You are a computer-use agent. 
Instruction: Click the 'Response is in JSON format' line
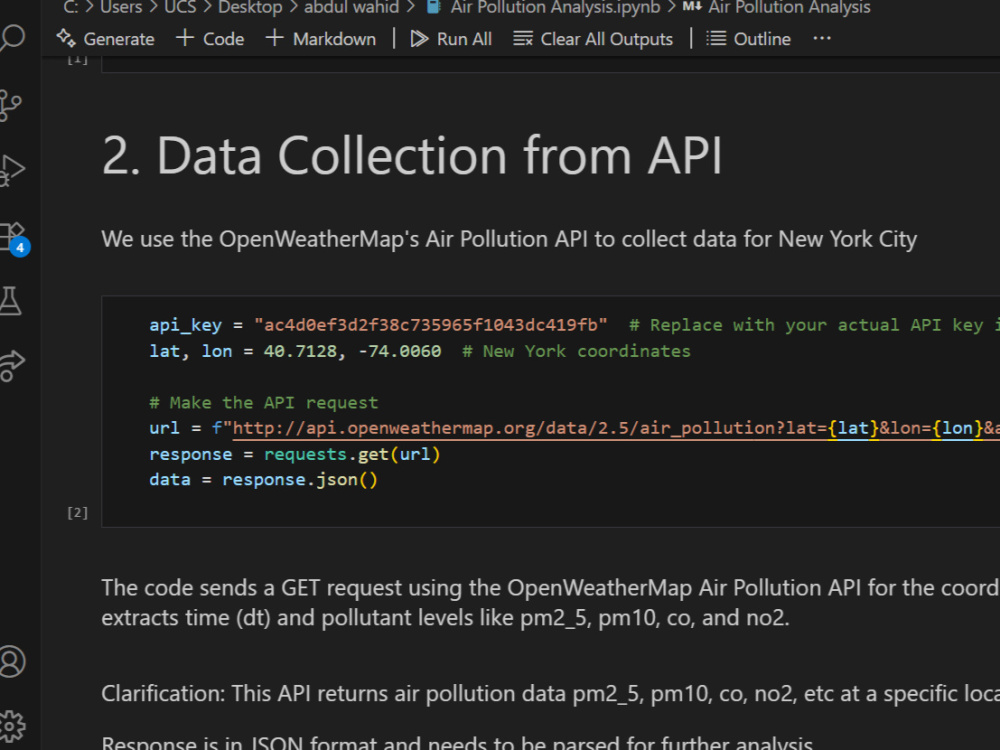[457, 743]
